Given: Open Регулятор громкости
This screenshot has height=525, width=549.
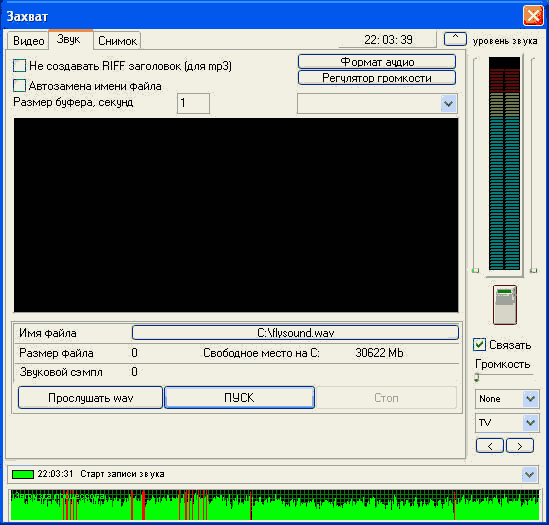Looking at the screenshot, I should pyautogui.click(x=377, y=78).
